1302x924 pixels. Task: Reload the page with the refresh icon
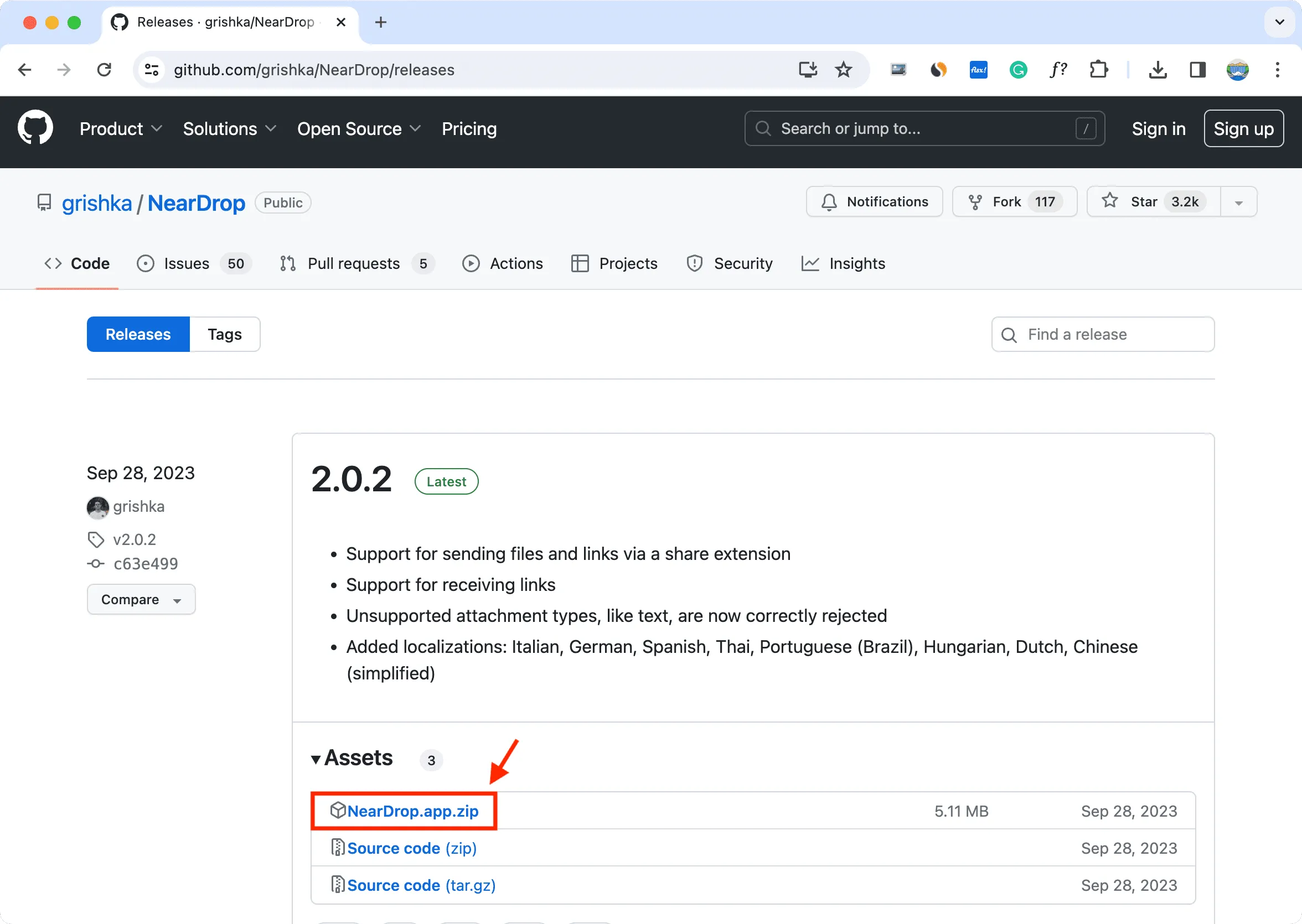click(x=104, y=70)
